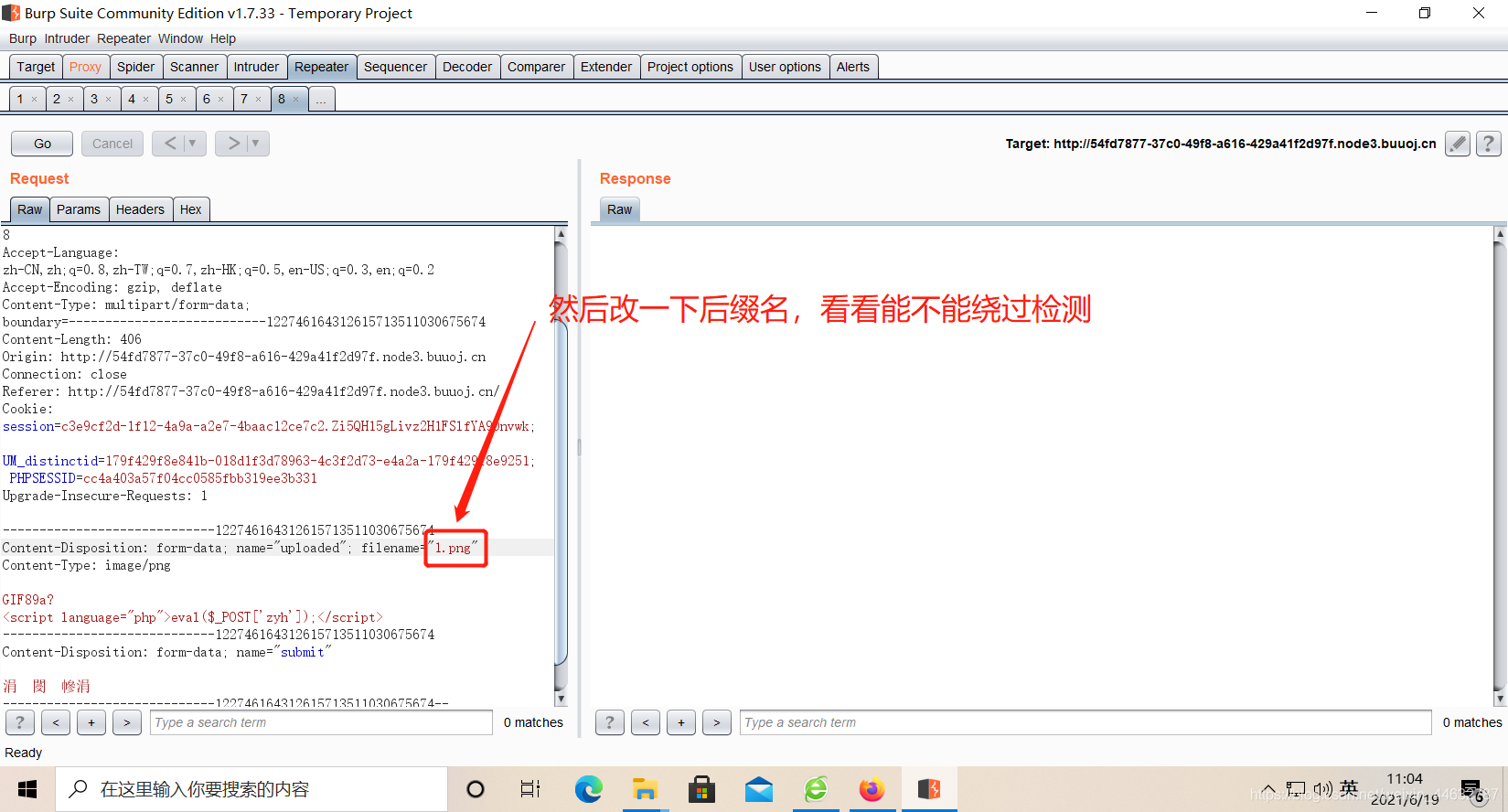
Task: Jump to previous response search match
Action: pyautogui.click(x=646, y=722)
